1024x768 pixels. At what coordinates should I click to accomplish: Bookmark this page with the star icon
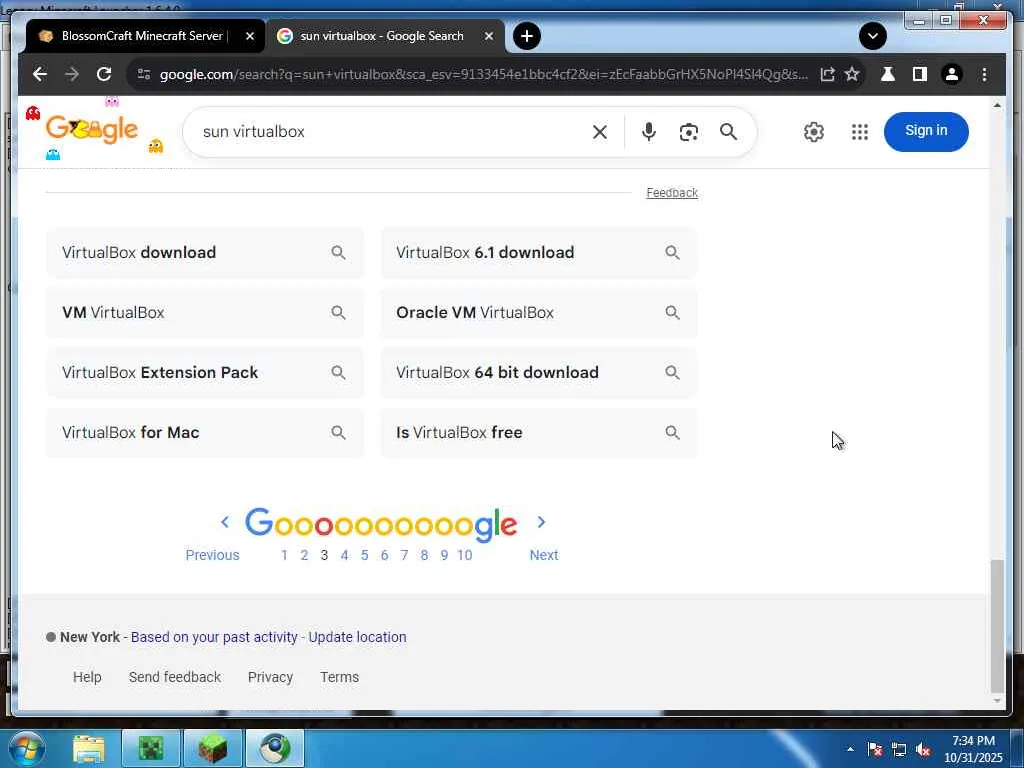coord(852,74)
